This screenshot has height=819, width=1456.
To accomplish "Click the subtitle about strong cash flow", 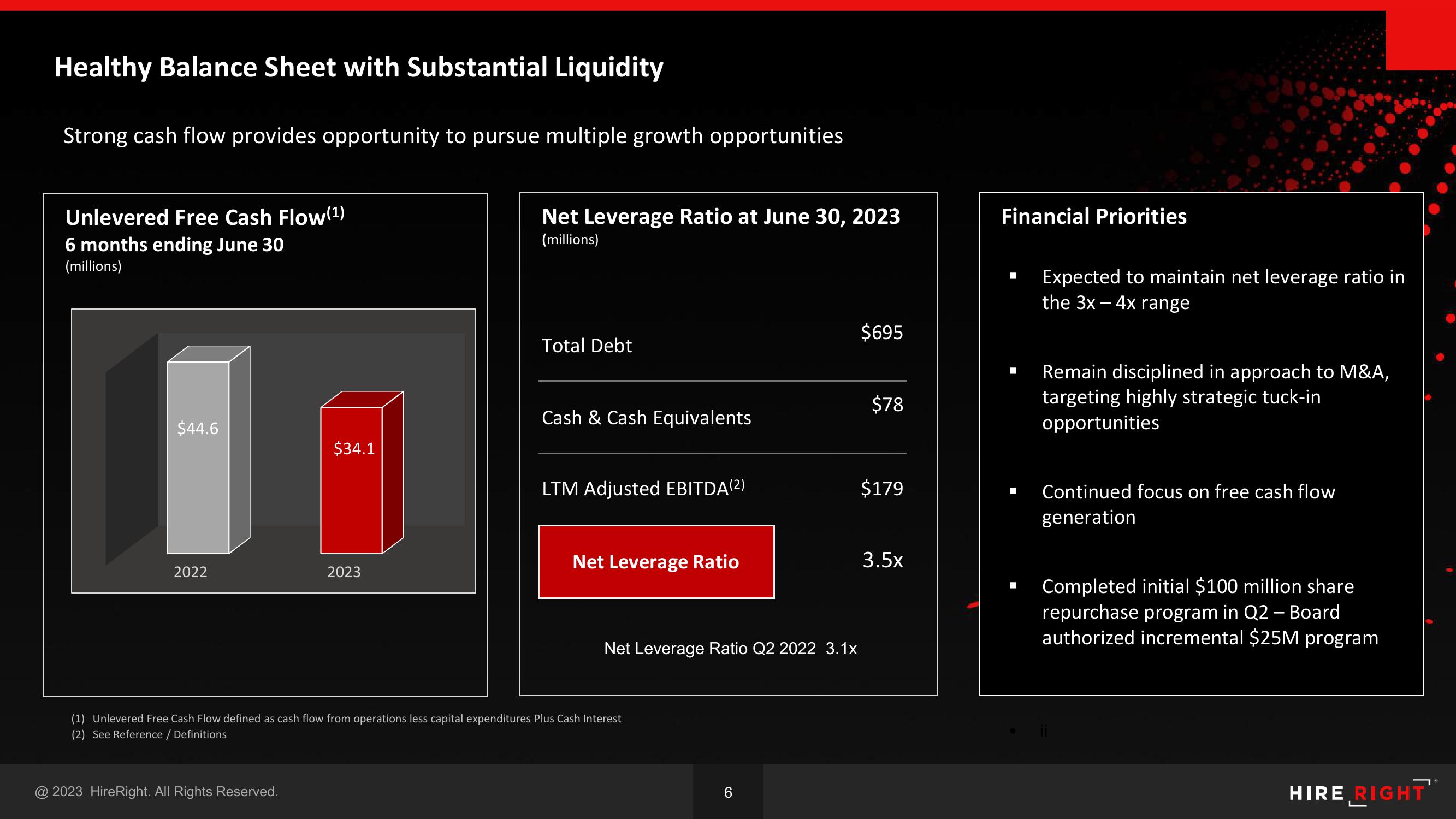I will [x=453, y=135].
